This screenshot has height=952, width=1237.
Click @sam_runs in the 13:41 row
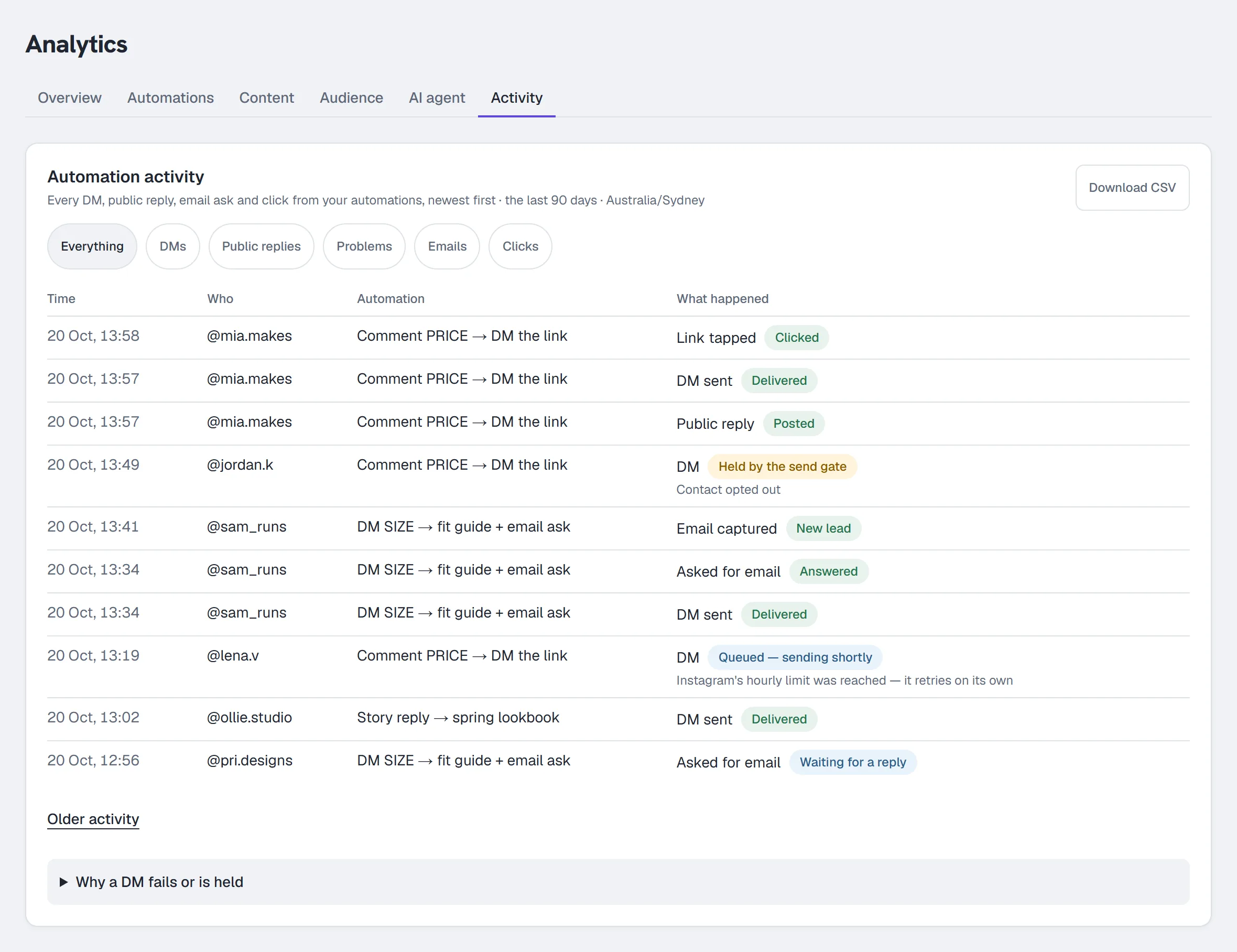tap(246, 527)
